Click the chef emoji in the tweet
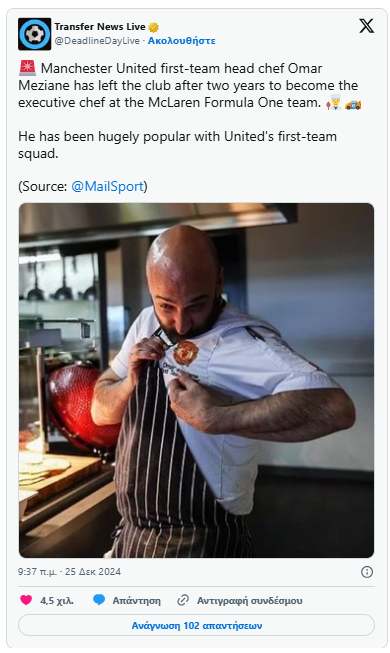 point(334,102)
